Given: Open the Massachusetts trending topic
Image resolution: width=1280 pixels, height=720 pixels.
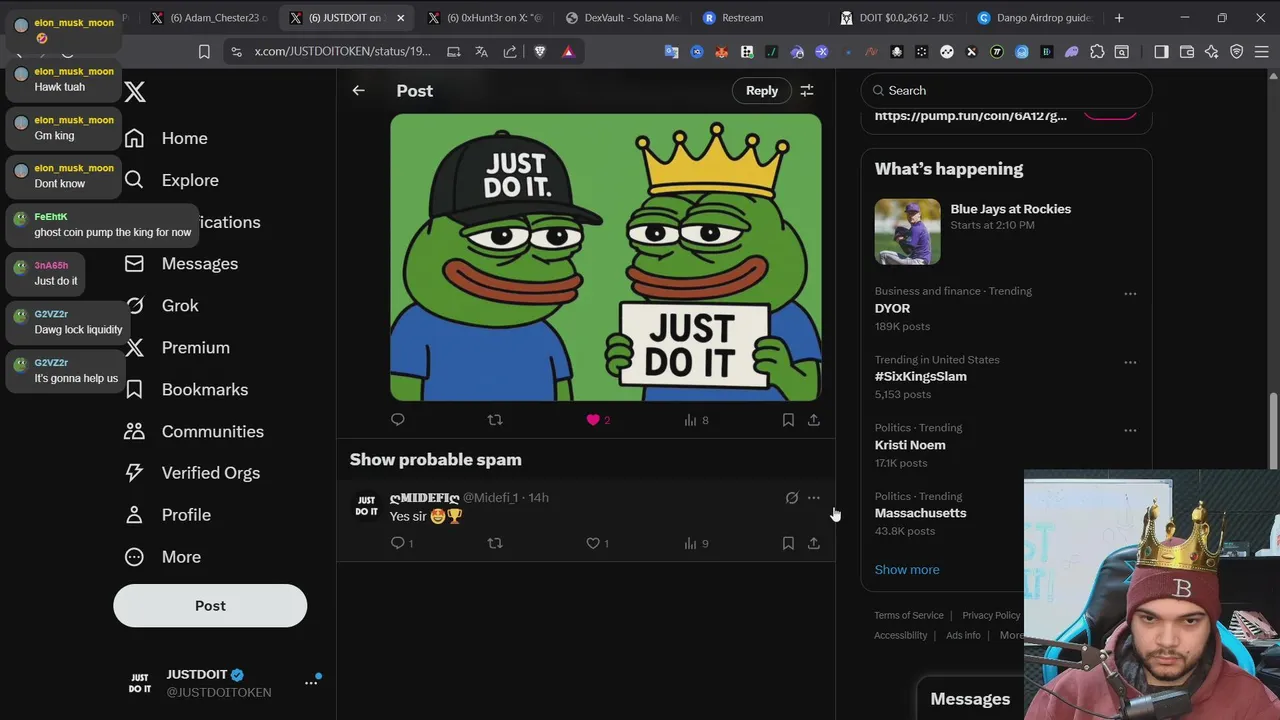Looking at the screenshot, I should point(920,513).
